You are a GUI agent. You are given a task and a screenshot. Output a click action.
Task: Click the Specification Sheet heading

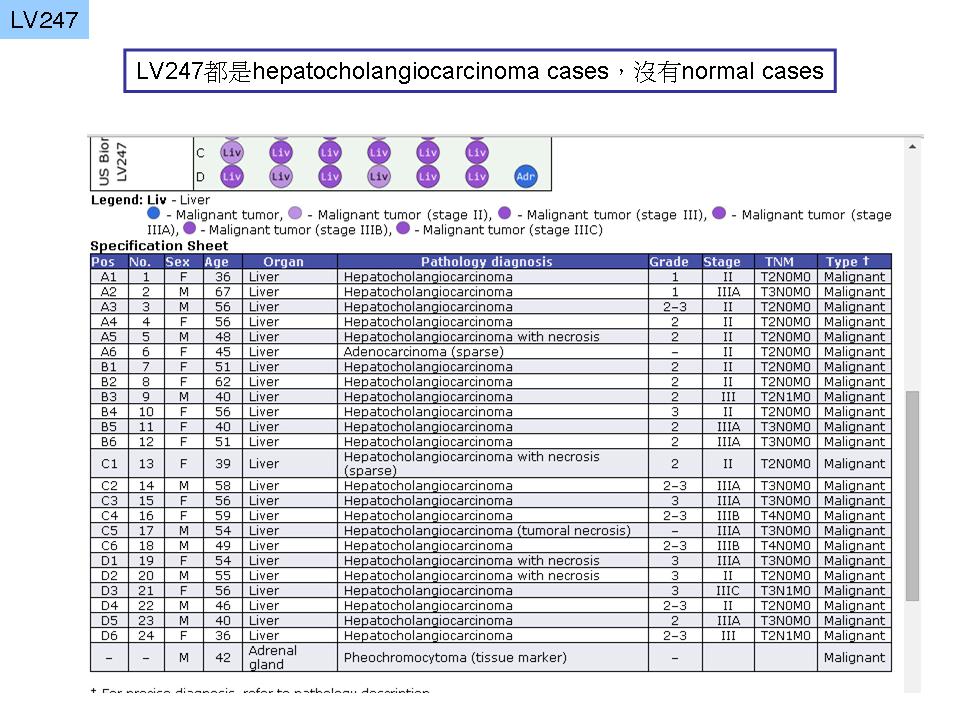pyautogui.click(x=159, y=246)
